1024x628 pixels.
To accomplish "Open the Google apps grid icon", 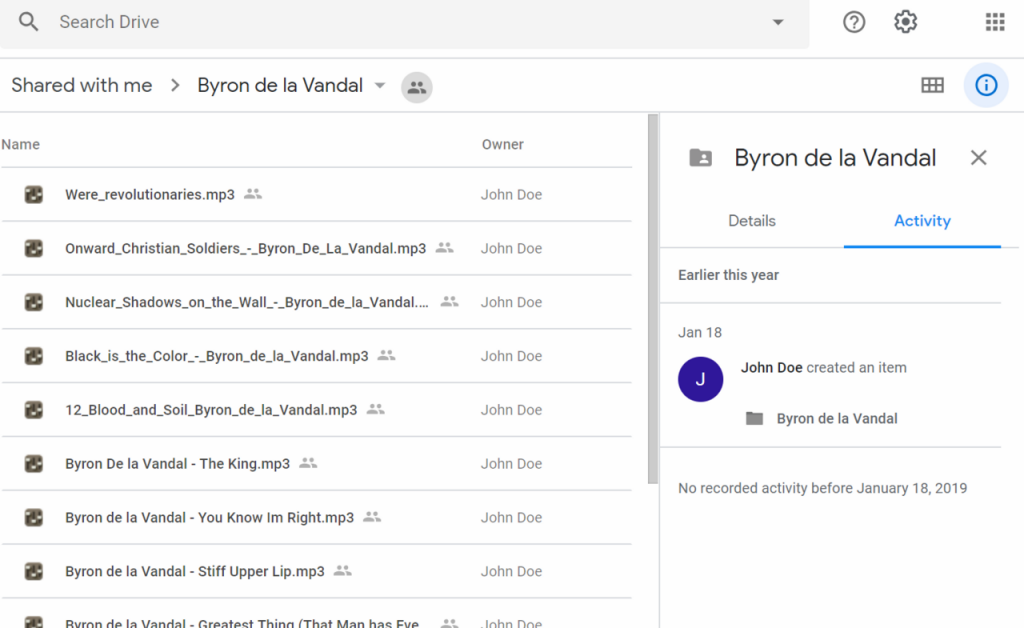I will click(x=995, y=22).
